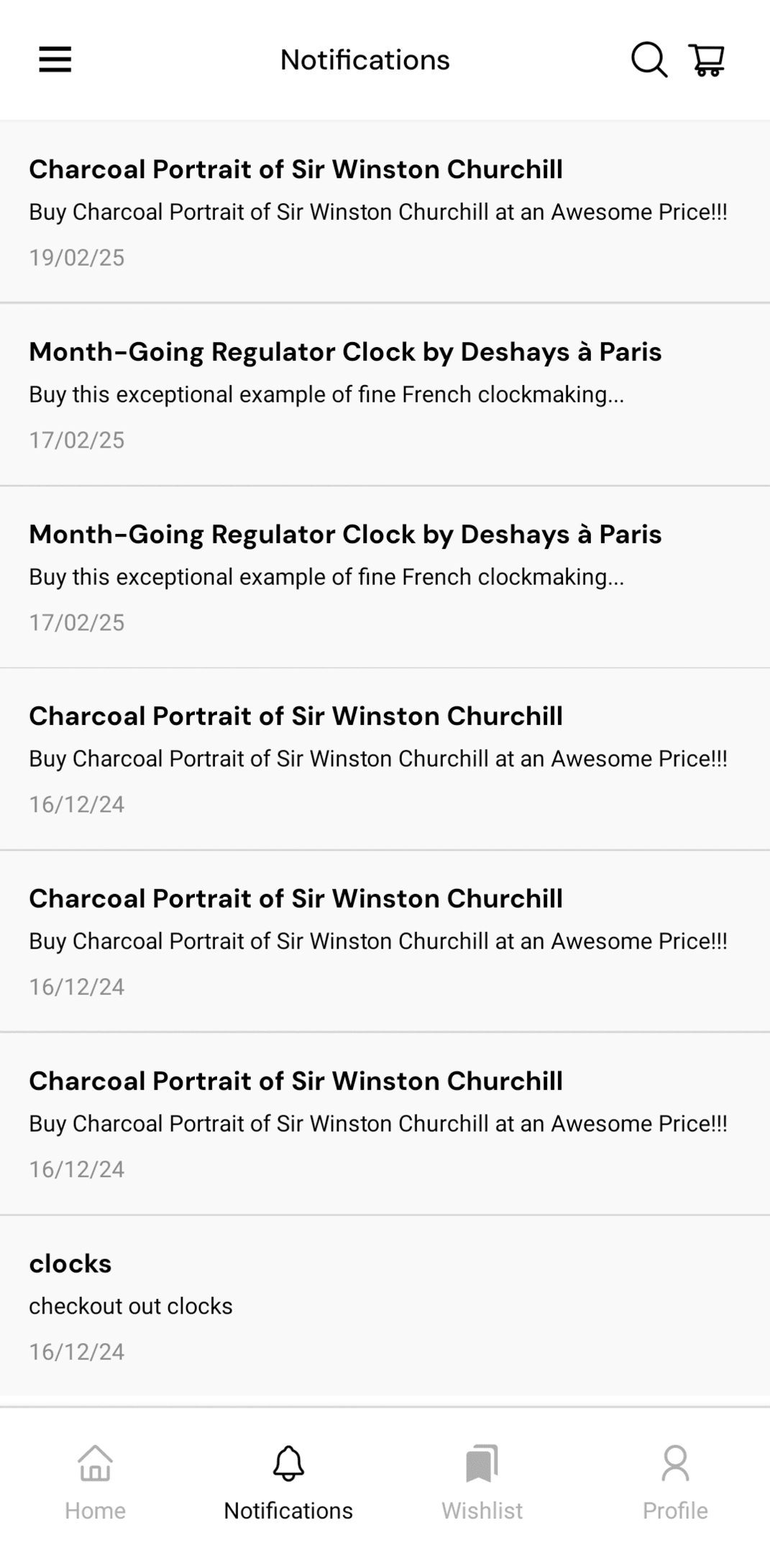
Task: Go to the Profile tab label
Action: pos(675,1511)
